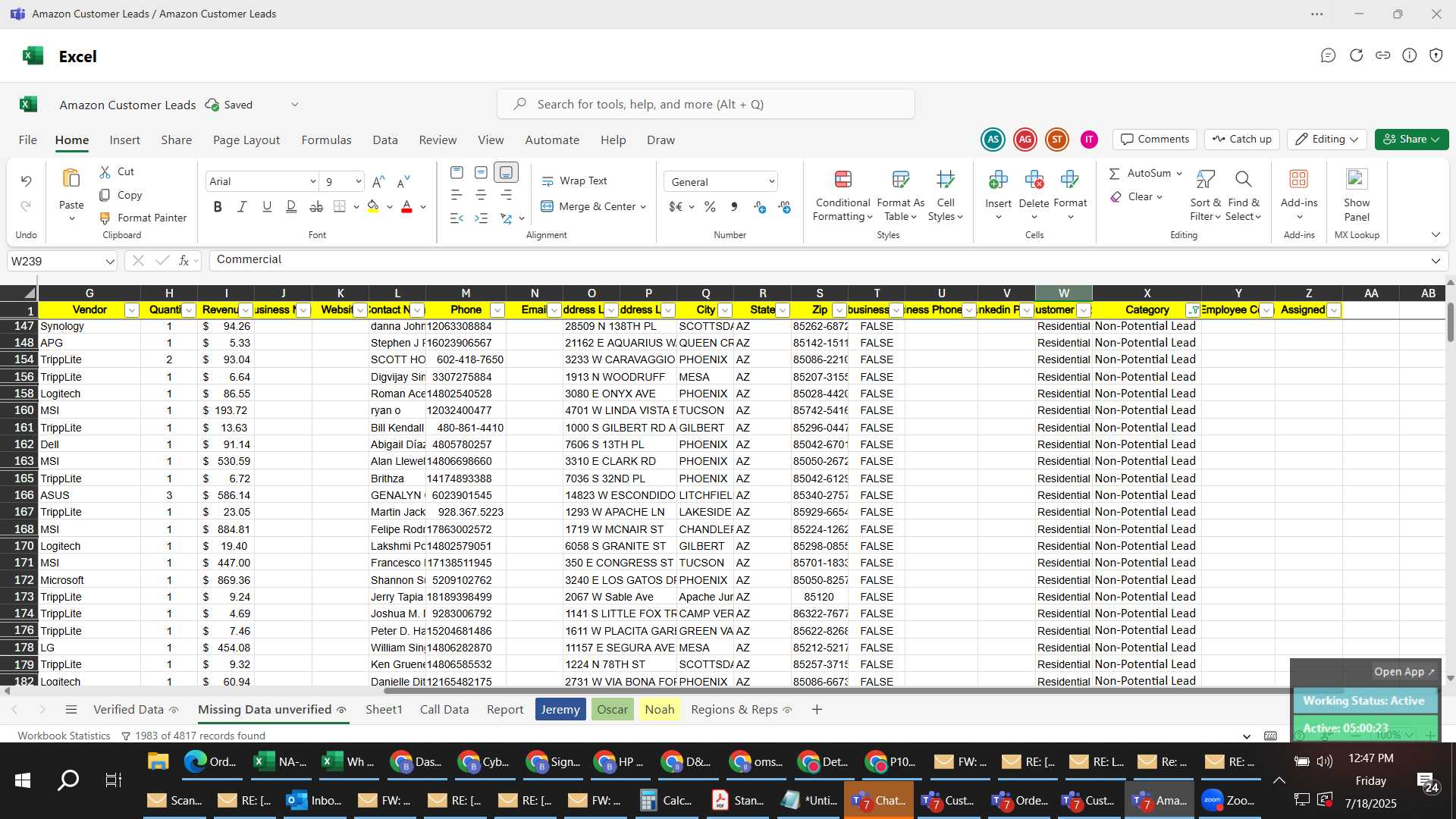Open the Formulas ribbon tab

pyautogui.click(x=326, y=140)
